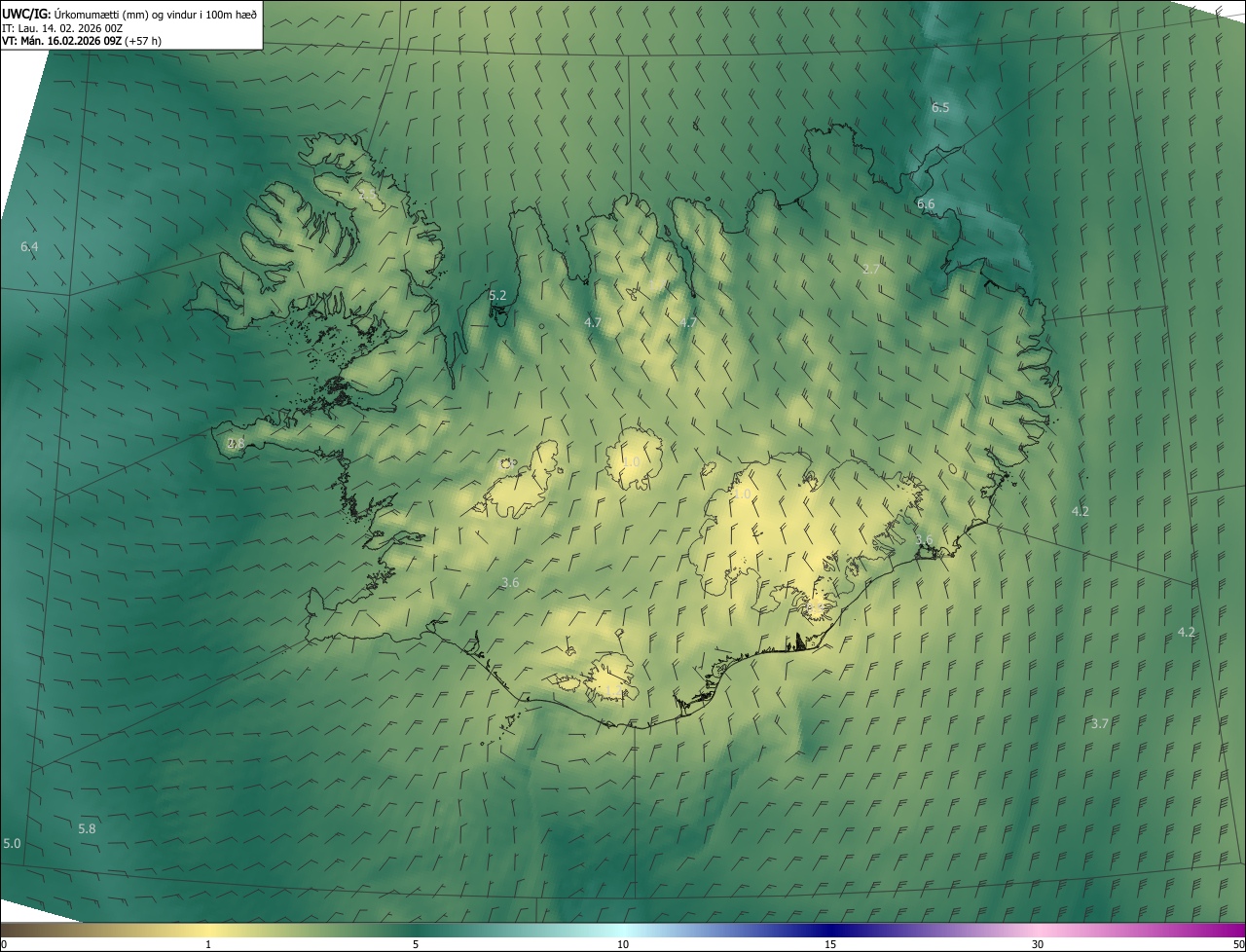Screen dimensions: 1246x952
Task: Click the 30 tick label on the color scale
Action: 1038,945
